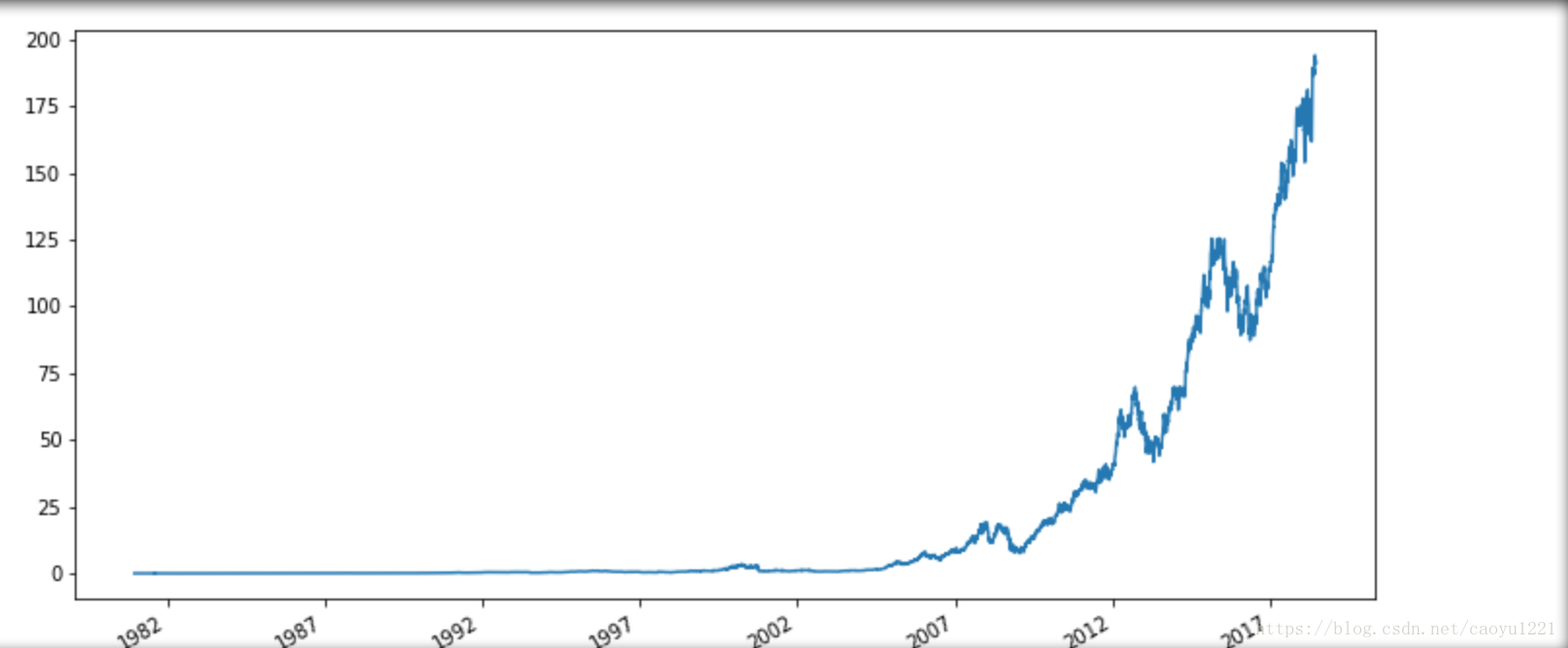Click the line's peak near 195
The width and height of the screenshot is (1568, 648).
(1315, 57)
